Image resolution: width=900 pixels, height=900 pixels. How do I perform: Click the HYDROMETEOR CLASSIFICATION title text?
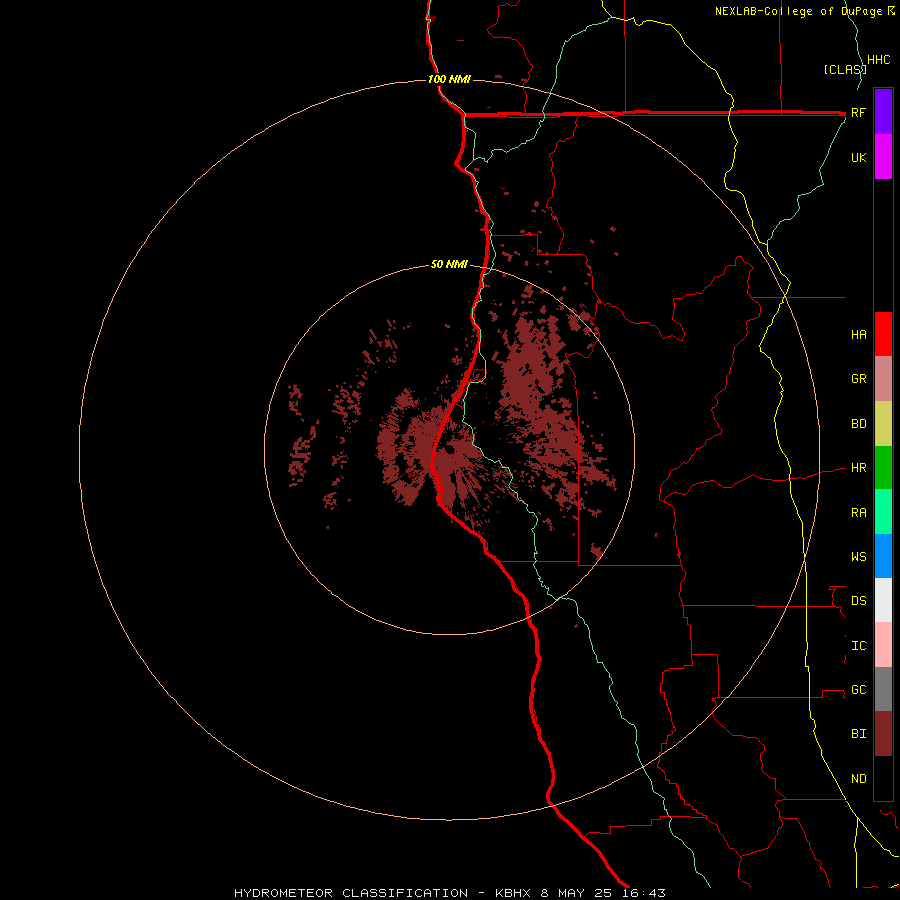(x=351, y=893)
